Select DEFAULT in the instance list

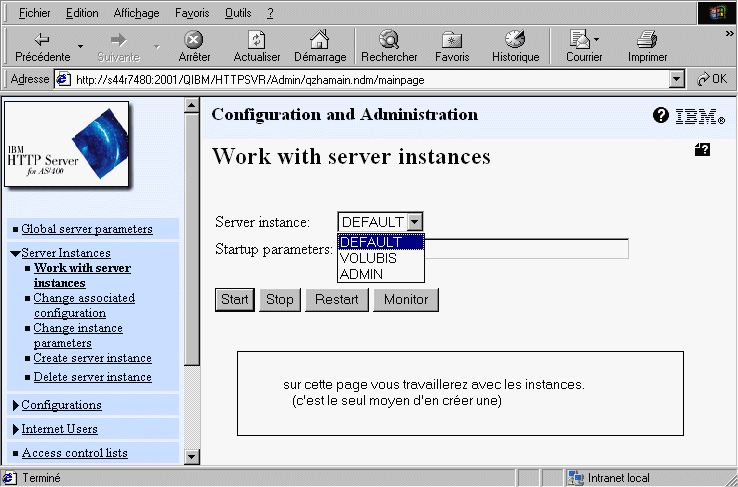(x=381, y=242)
